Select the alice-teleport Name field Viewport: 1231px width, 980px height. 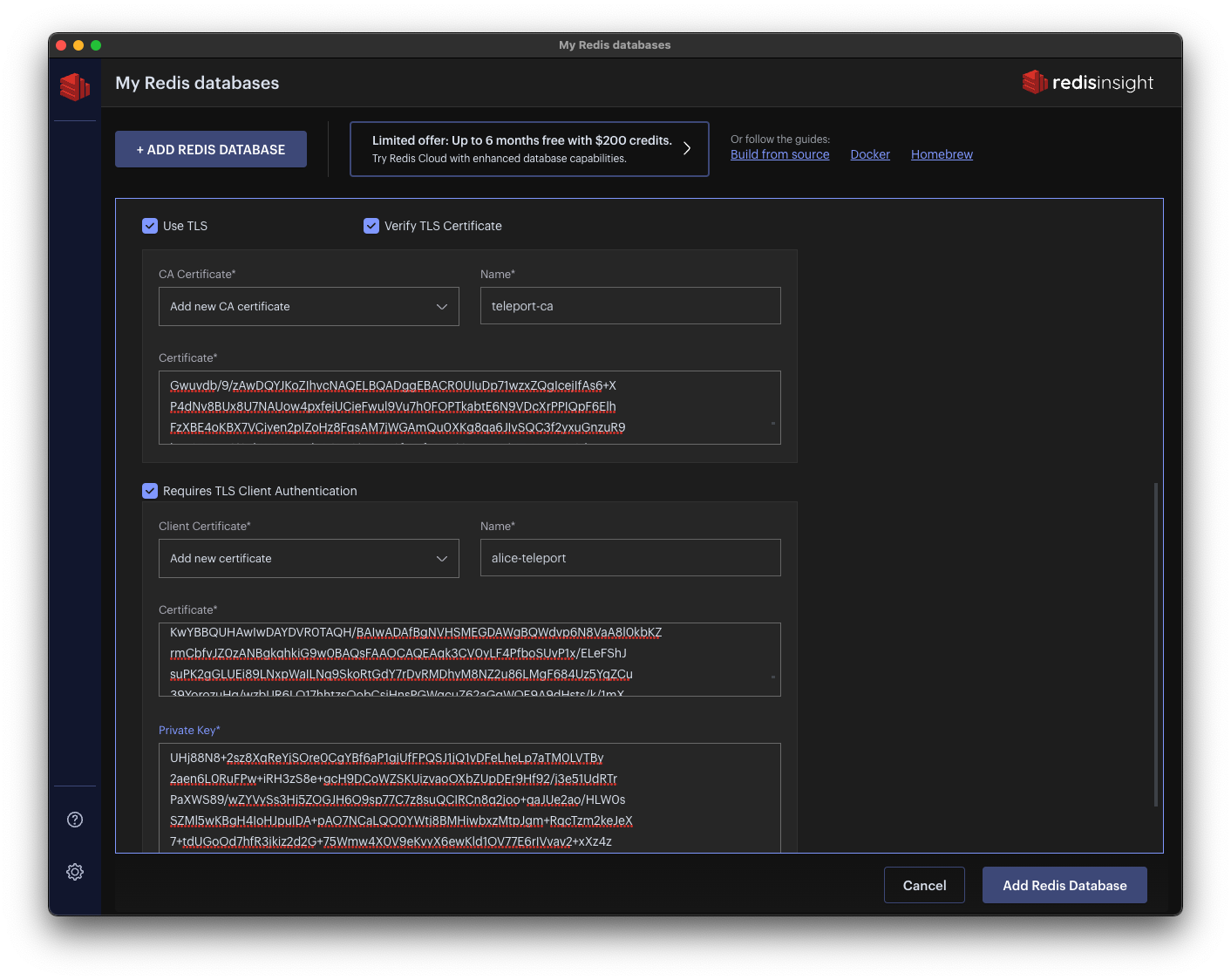coord(629,557)
